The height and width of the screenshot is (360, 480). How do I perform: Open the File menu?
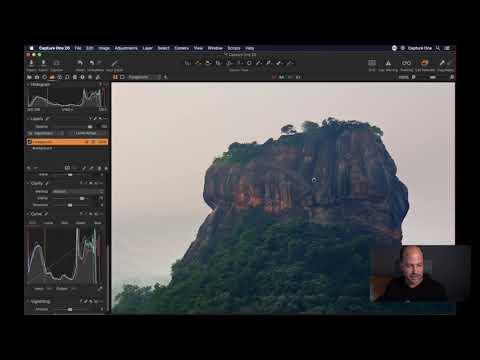pyautogui.click(x=78, y=48)
